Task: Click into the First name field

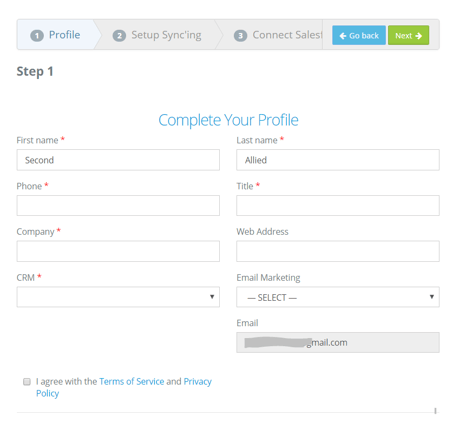Action: (118, 160)
